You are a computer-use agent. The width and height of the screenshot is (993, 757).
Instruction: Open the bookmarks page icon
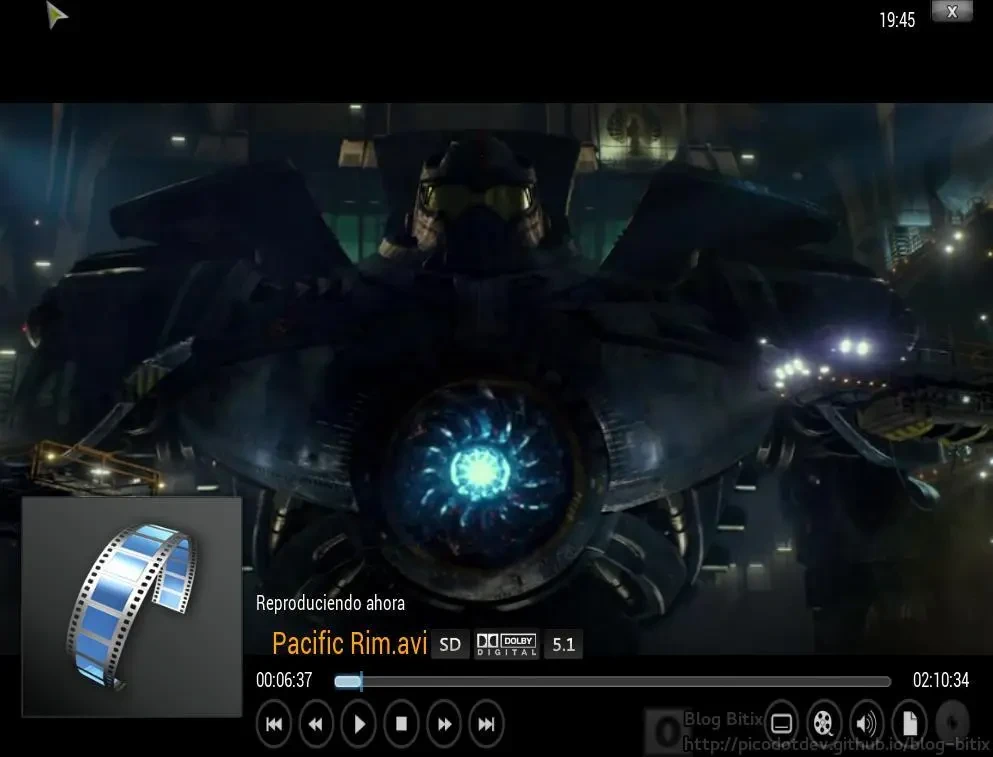[x=909, y=723]
